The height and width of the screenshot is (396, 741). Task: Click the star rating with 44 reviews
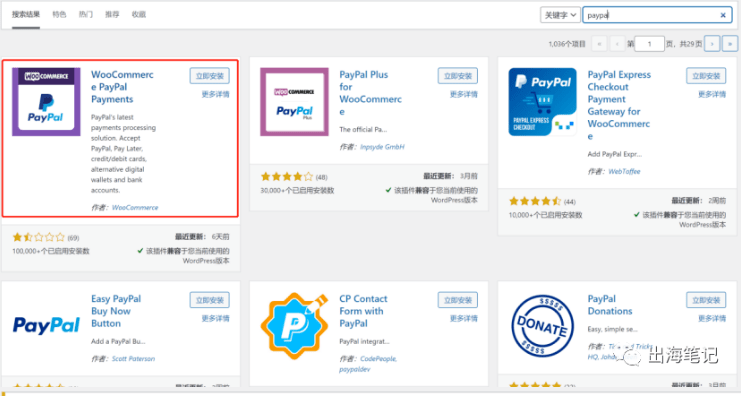[x=535, y=201]
